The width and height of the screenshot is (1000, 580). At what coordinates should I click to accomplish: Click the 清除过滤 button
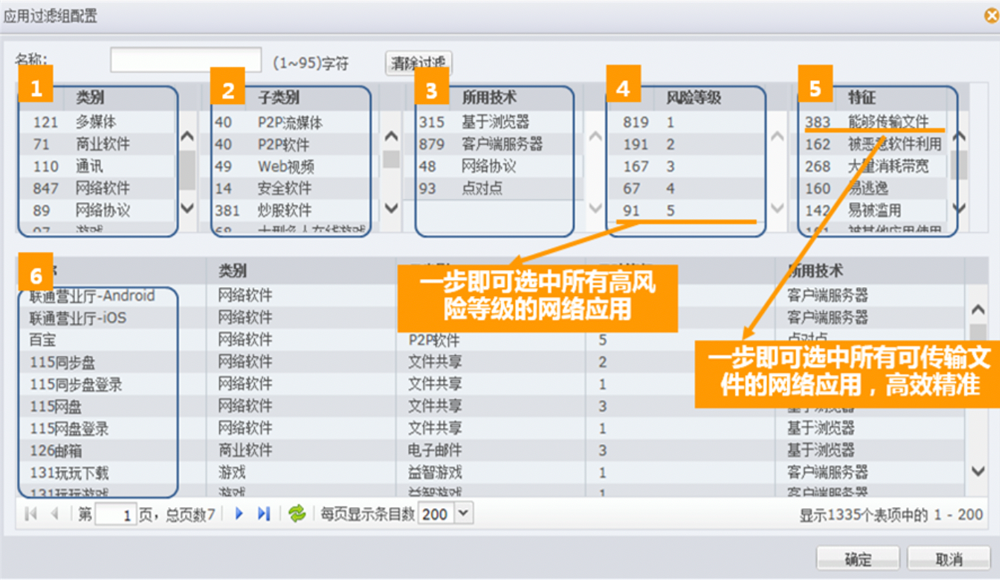click(x=418, y=63)
